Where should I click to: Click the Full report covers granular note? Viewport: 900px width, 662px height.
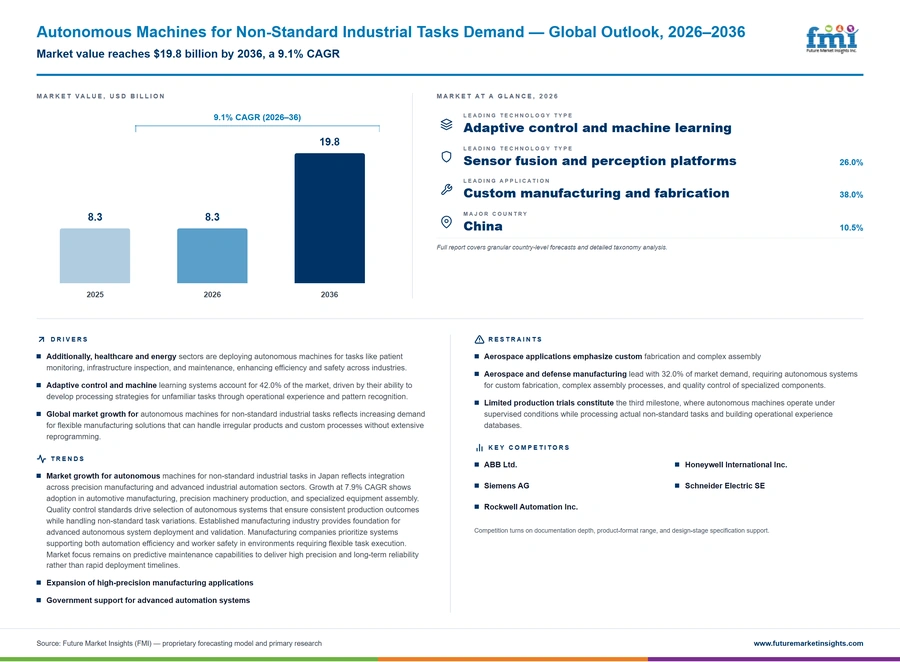coord(552,247)
